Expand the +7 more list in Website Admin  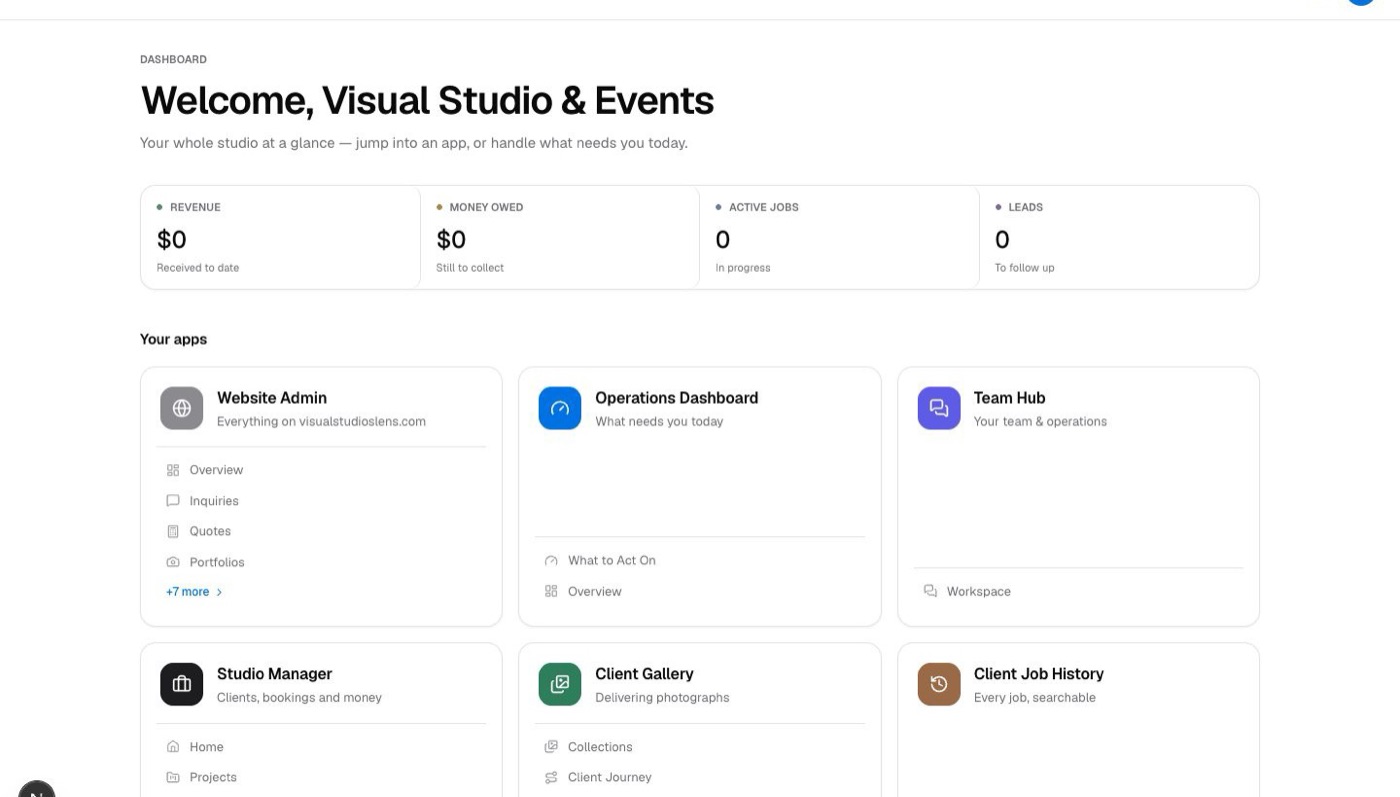194,592
